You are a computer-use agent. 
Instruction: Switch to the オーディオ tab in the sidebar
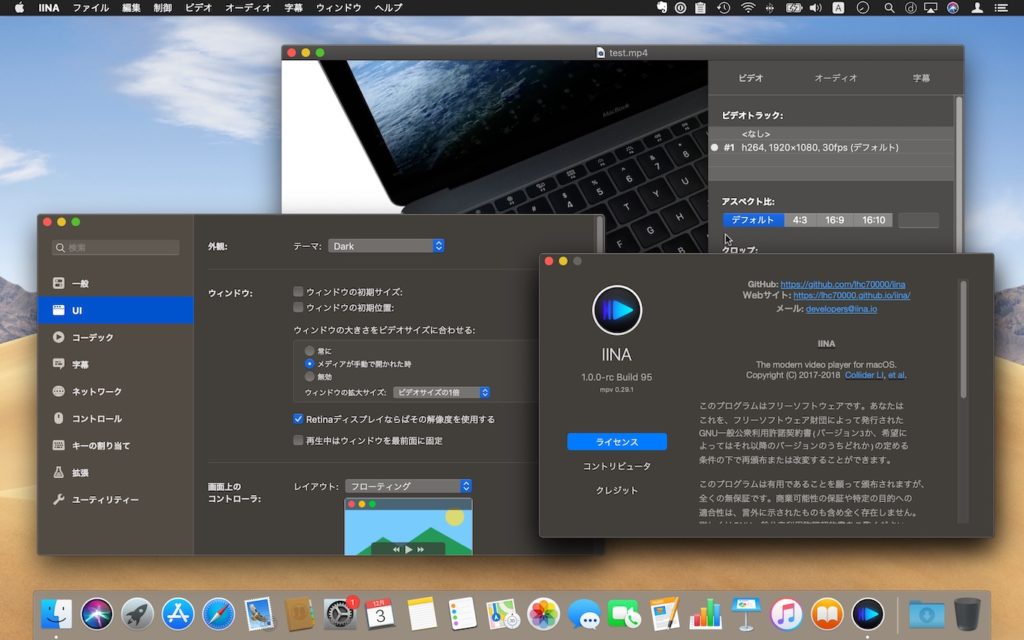(835, 78)
